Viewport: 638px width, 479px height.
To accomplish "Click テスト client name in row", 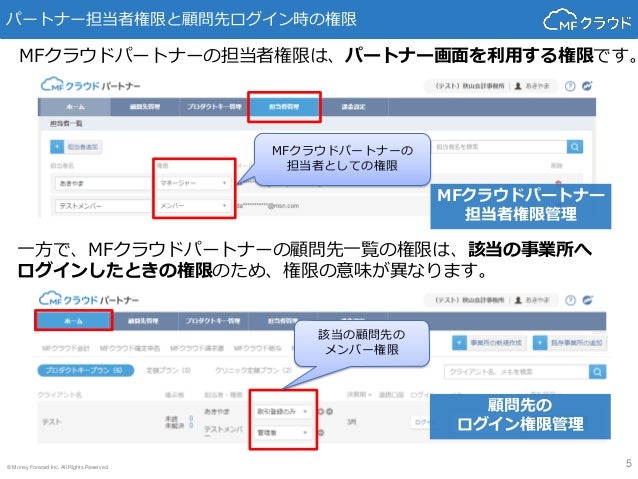I will (52, 422).
